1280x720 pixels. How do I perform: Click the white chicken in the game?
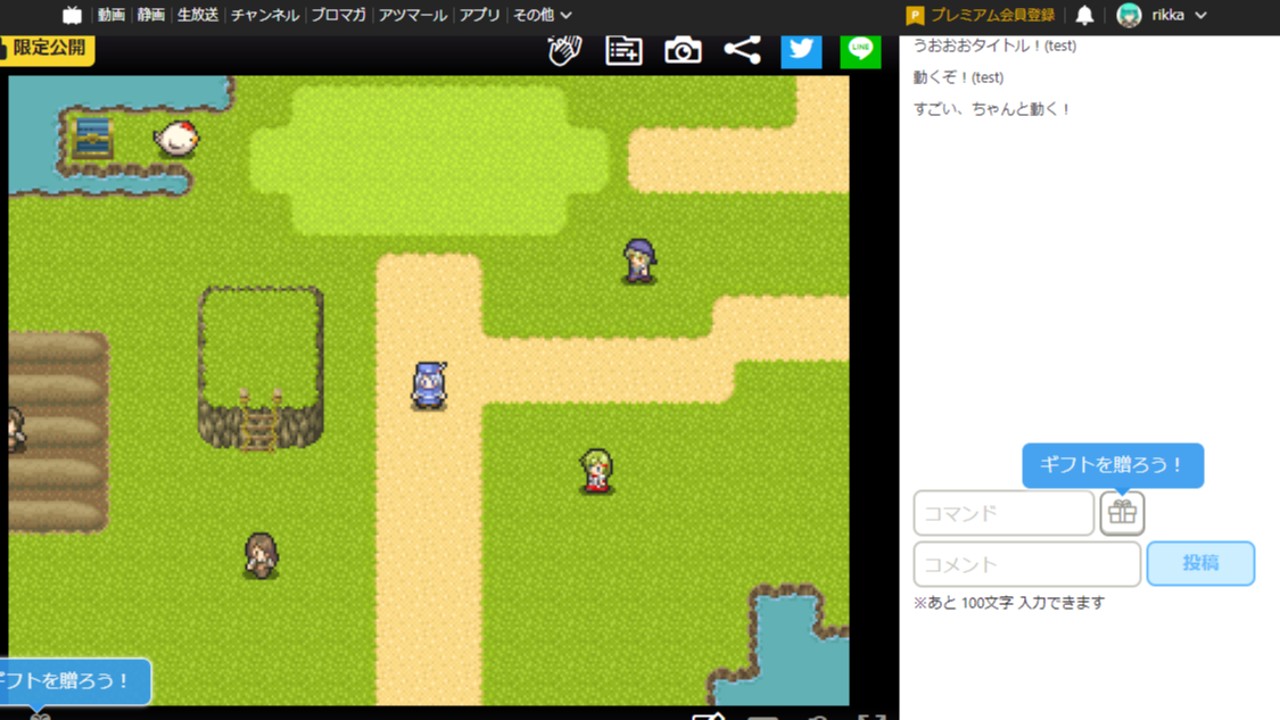176,138
